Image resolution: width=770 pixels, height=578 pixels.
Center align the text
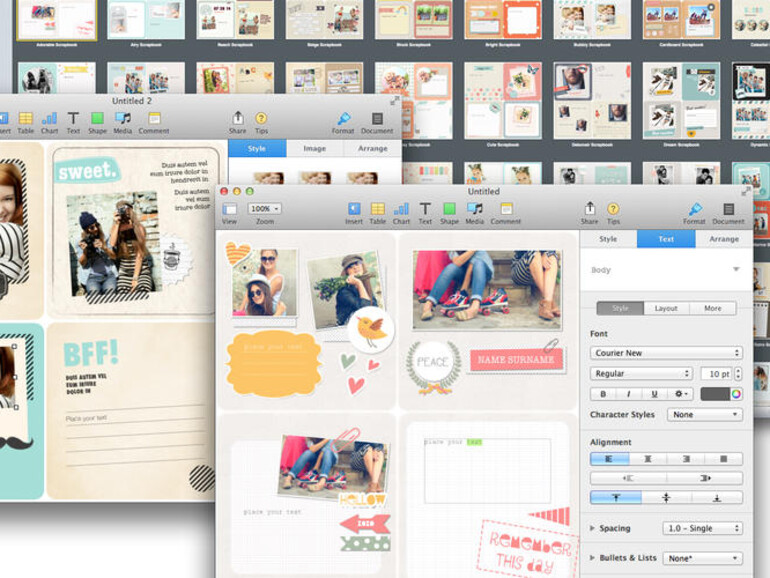coord(648,459)
